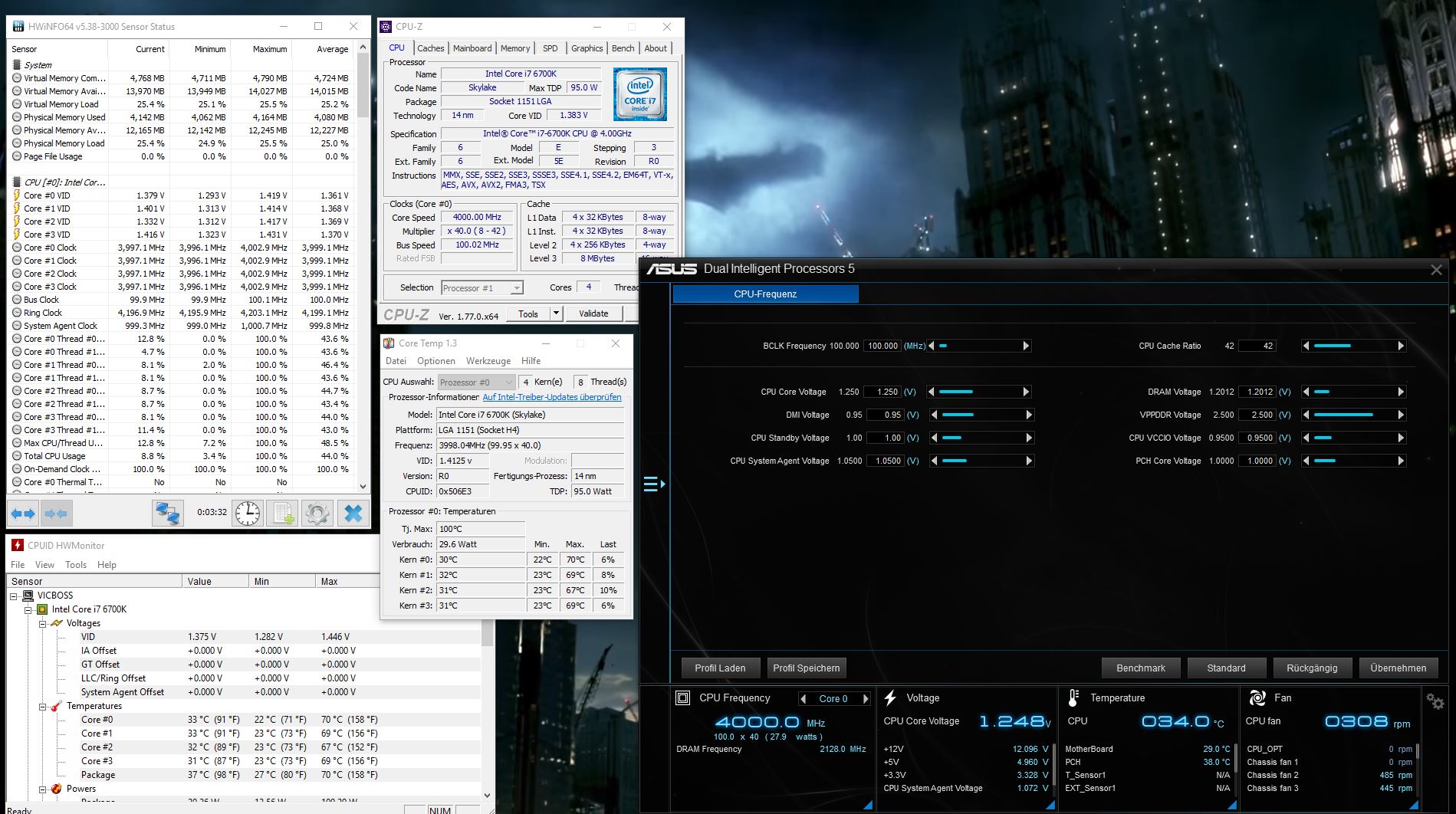Click the Core Temp title bar icon

pos(389,343)
